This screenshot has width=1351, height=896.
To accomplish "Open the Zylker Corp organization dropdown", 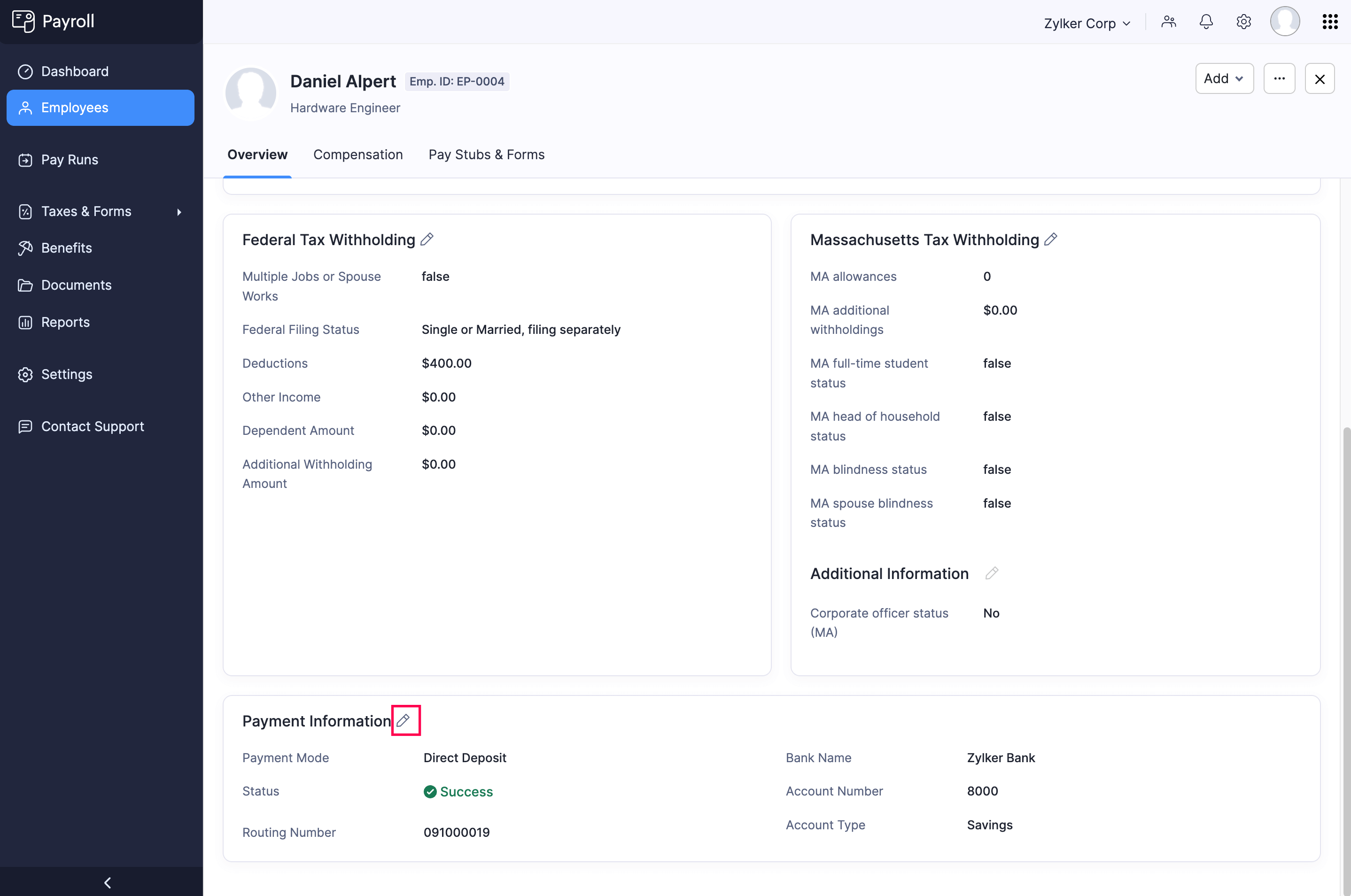I will pyautogui.click(x=1086, y=23).
